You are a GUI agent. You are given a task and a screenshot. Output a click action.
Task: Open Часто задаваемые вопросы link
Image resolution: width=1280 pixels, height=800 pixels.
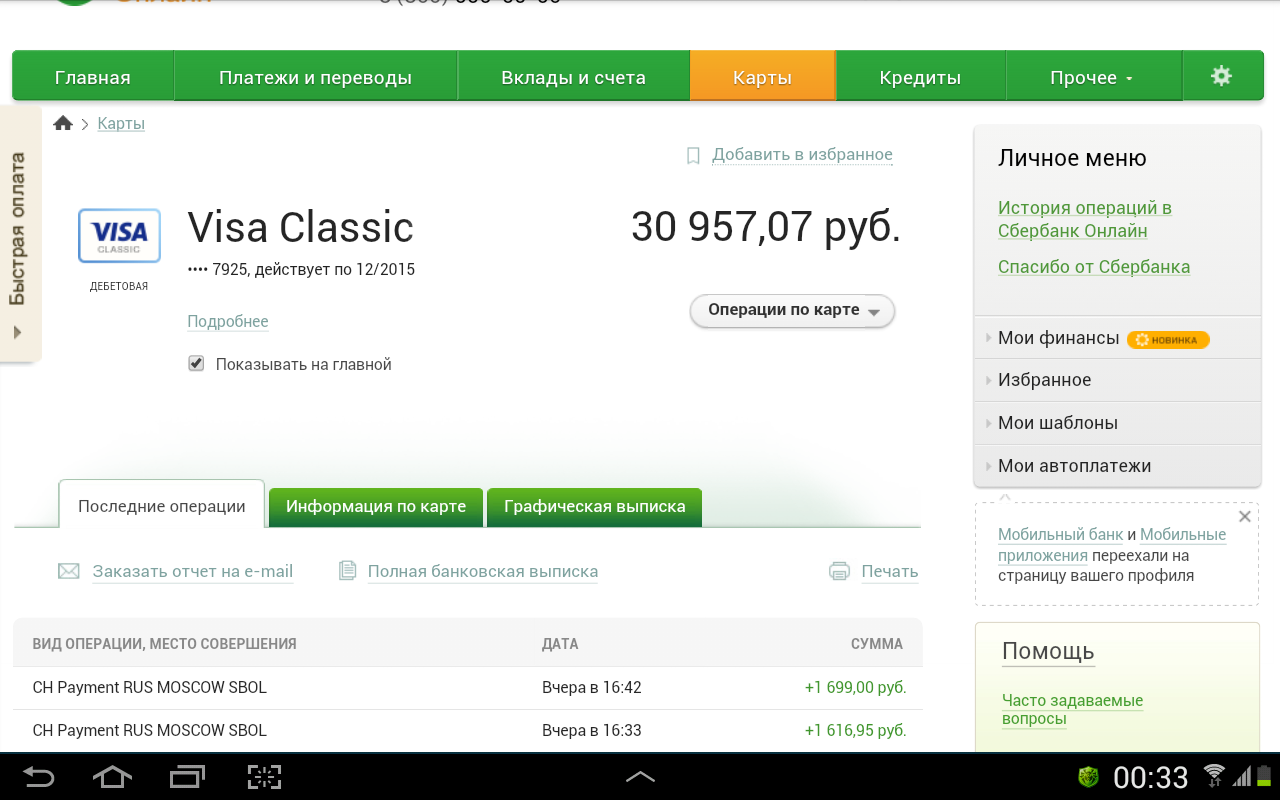[x=1072, y=709]
